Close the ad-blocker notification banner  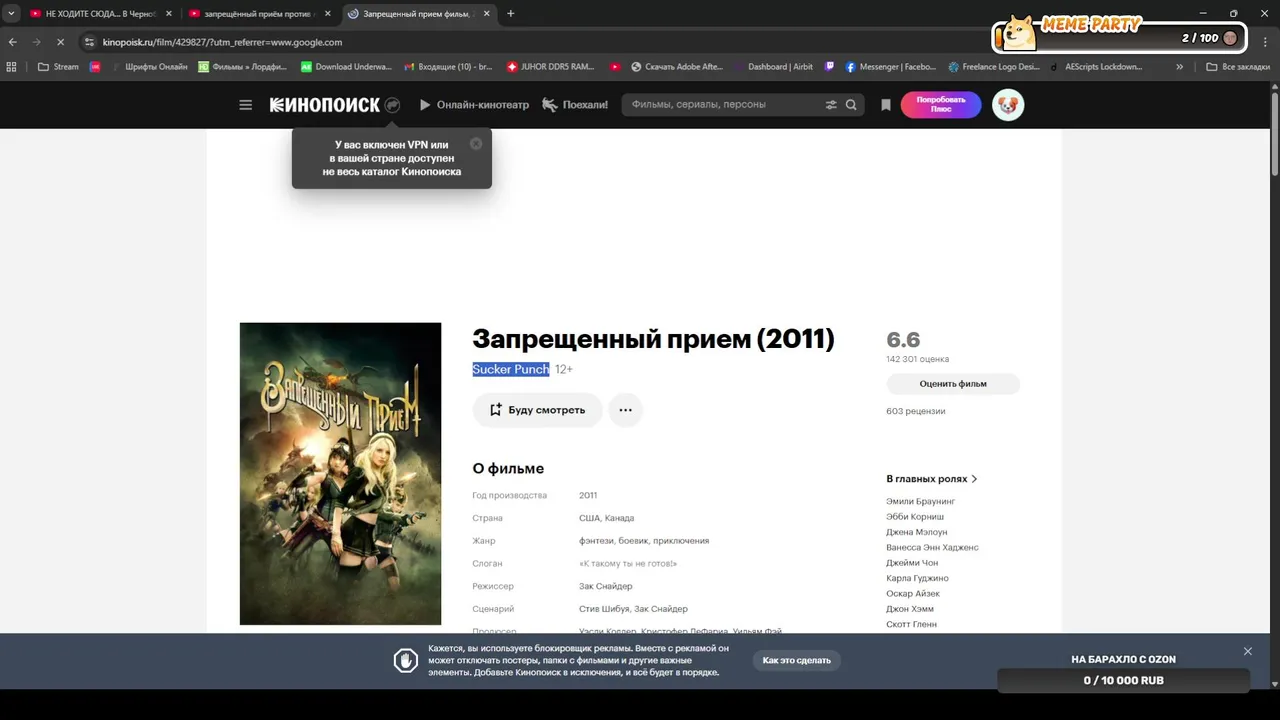[1247, 651]
